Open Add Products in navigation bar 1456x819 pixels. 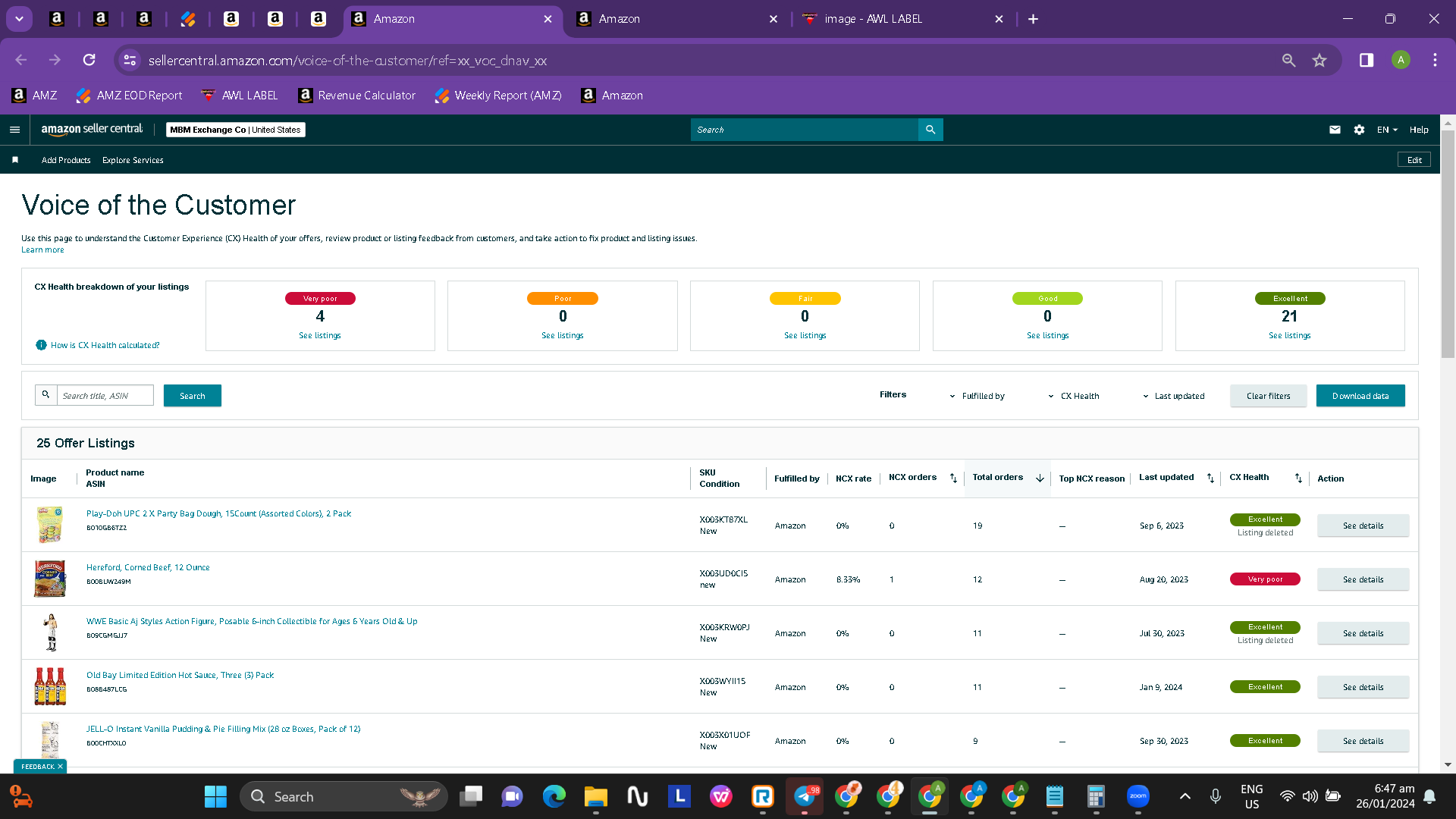(66, 160)
